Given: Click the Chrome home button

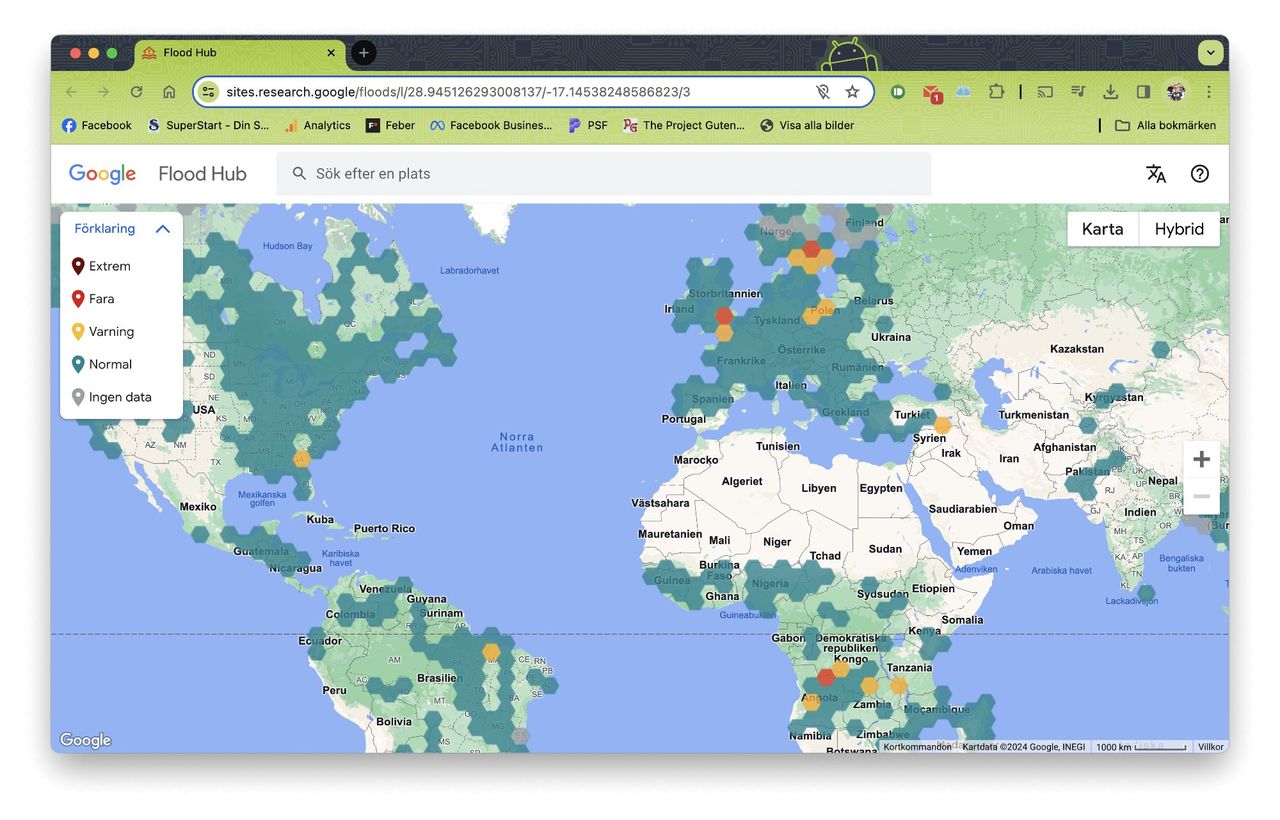Looking at the screenshot, I should coord(169,92).
